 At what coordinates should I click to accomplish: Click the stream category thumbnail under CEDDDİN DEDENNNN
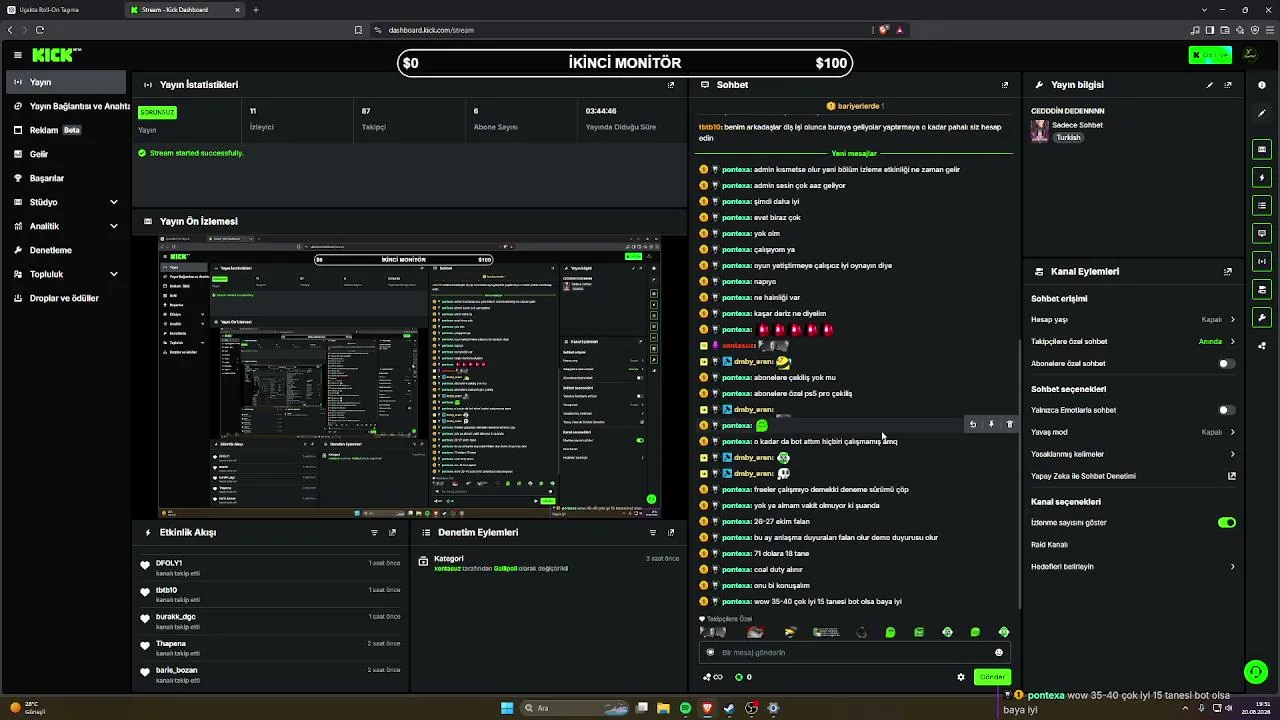pos(1040,131)
